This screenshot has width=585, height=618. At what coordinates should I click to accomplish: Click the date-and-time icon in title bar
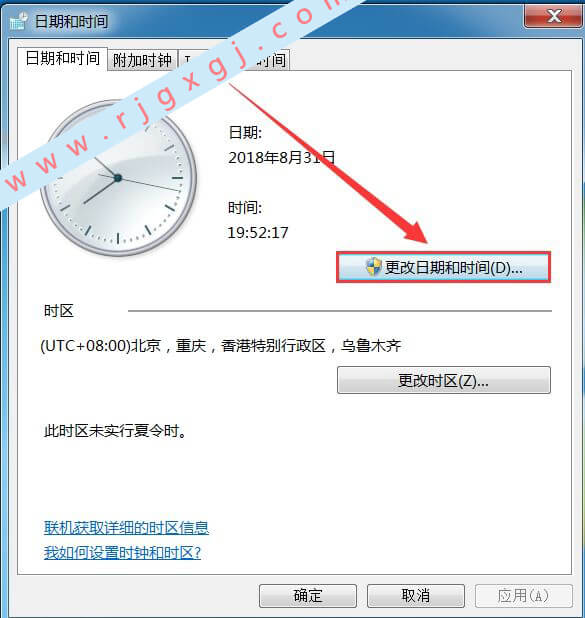tap(19, 22)
